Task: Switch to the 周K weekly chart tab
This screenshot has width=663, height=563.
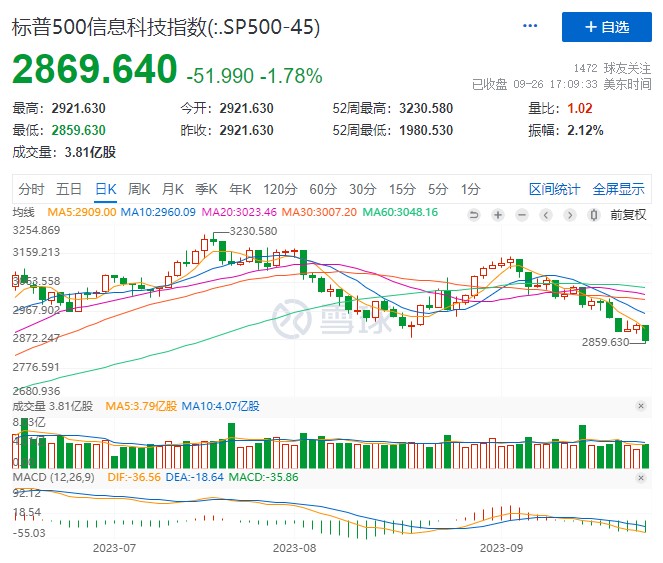Action: 139,189
